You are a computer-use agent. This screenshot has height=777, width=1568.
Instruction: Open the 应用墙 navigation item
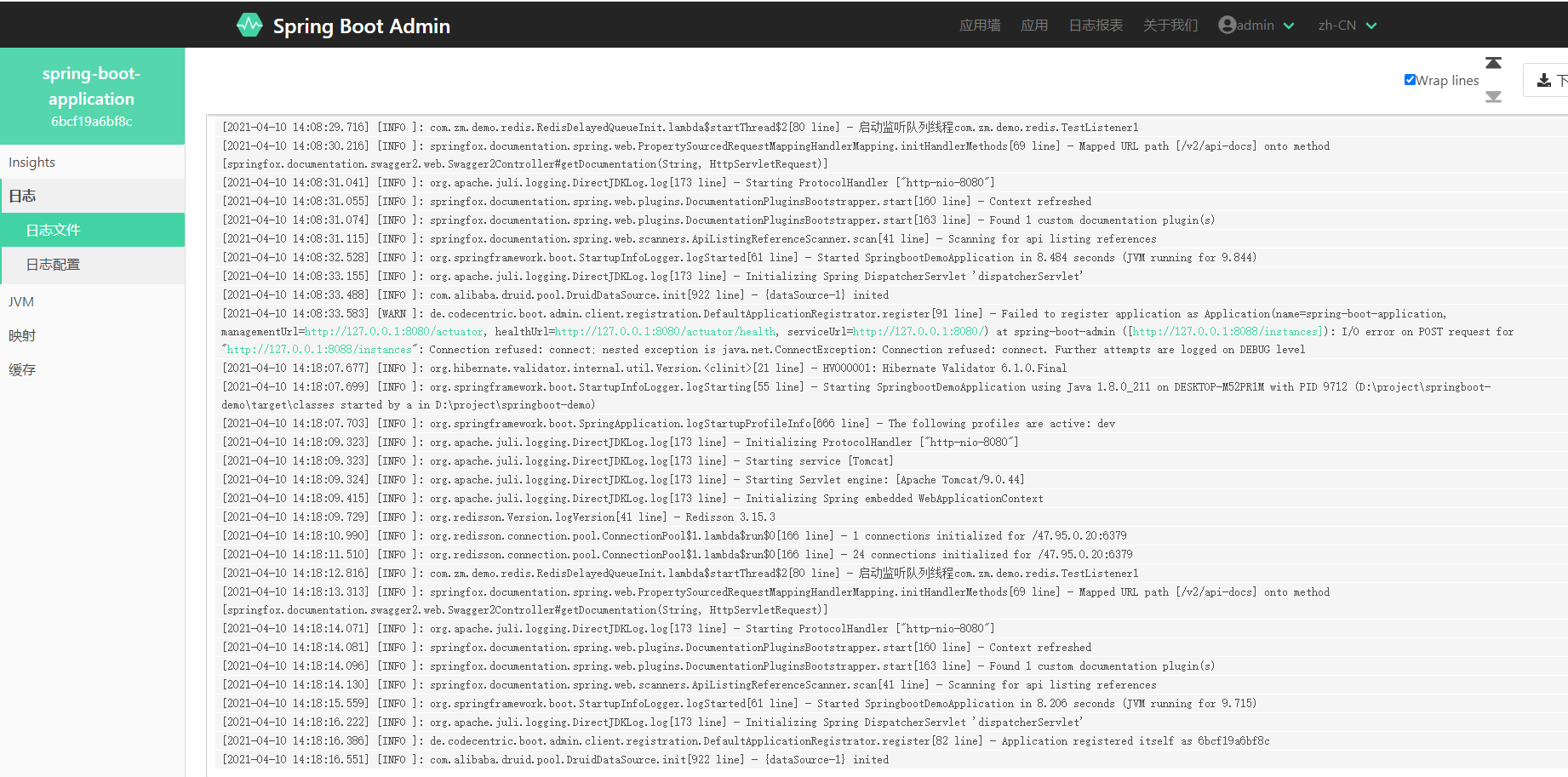980,25
